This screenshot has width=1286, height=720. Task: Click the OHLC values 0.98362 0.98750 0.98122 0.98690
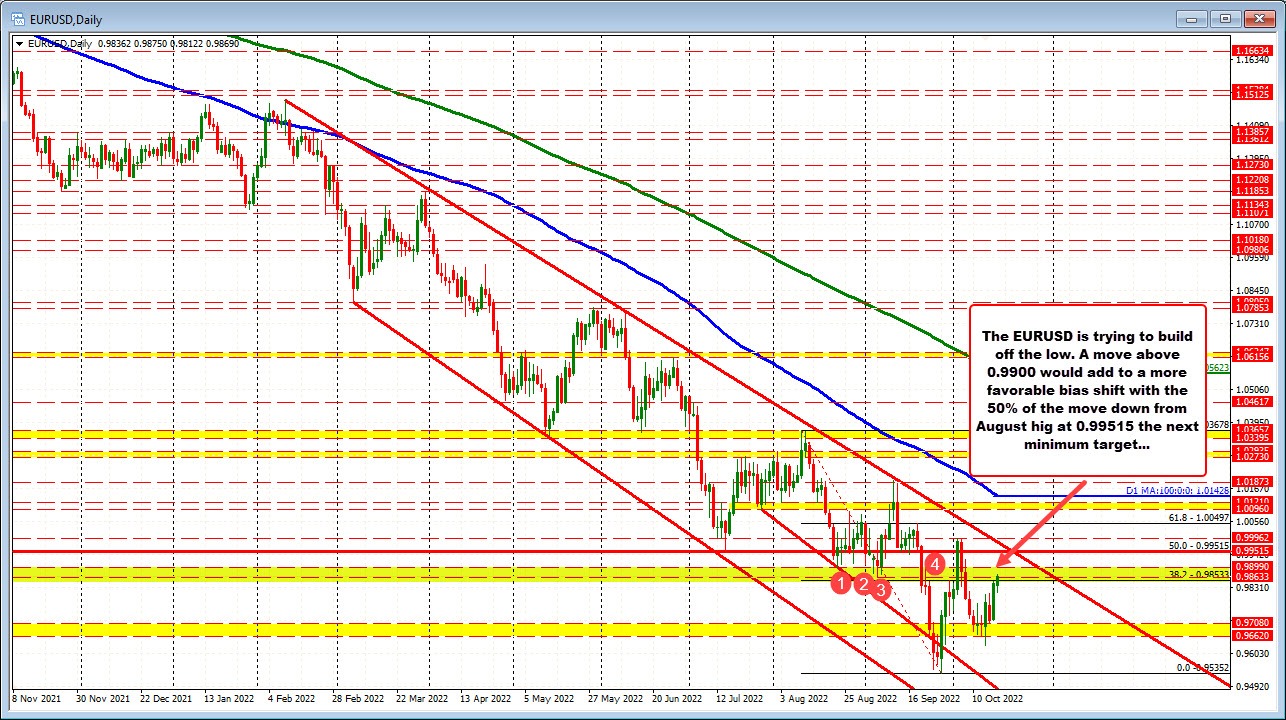[170, 44]
